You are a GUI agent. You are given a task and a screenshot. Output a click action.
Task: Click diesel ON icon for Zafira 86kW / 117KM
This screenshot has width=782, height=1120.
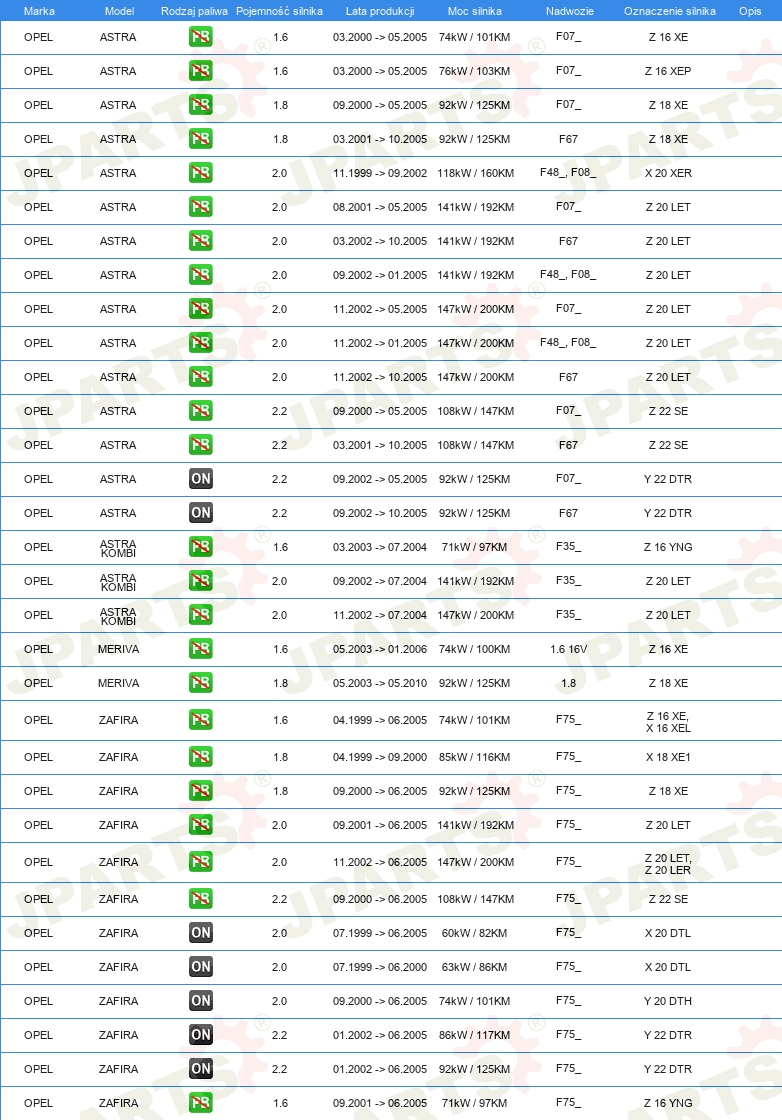click(x=201, y=1034)
